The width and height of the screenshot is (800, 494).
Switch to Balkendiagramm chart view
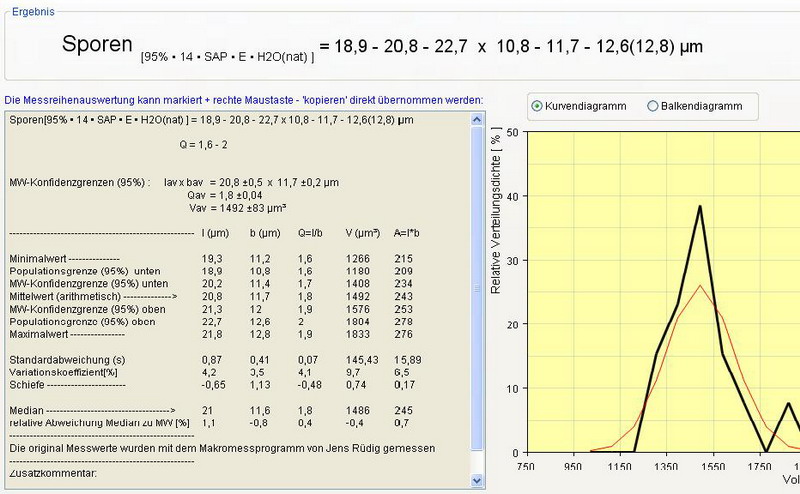pyautogui.click(x=653, y=105)
